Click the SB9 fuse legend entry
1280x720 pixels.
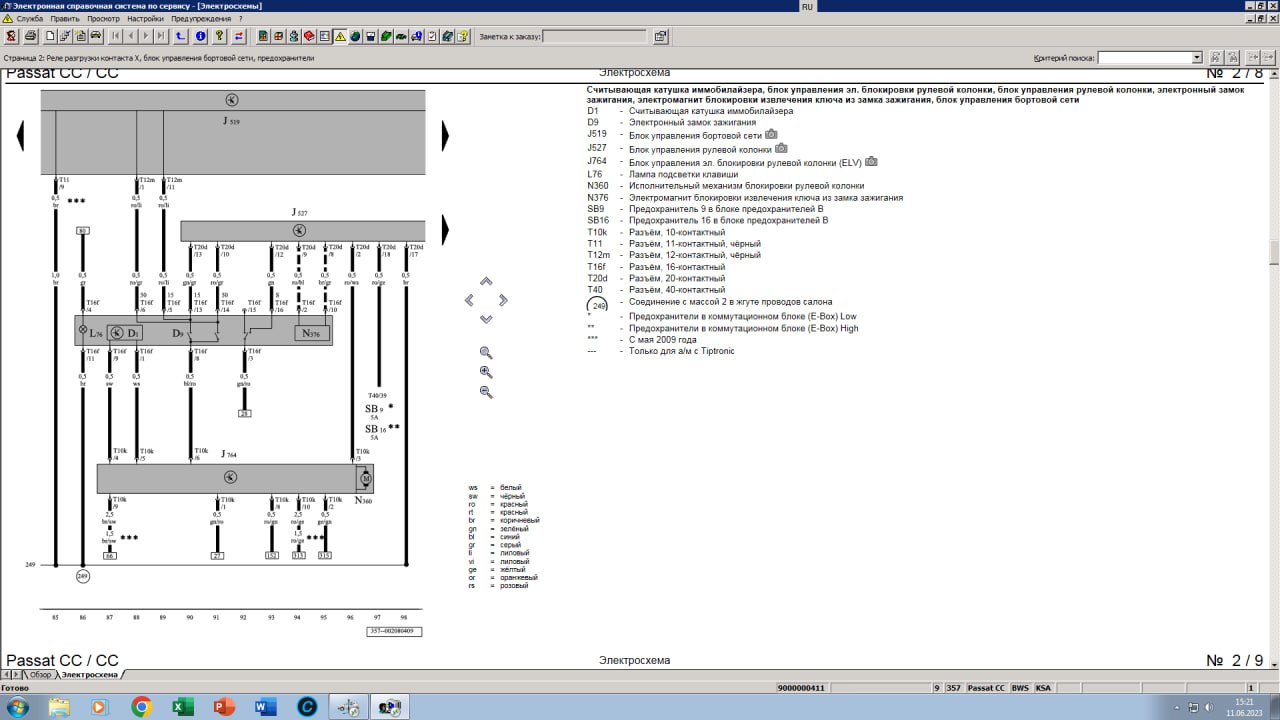(x=726, y=209)
